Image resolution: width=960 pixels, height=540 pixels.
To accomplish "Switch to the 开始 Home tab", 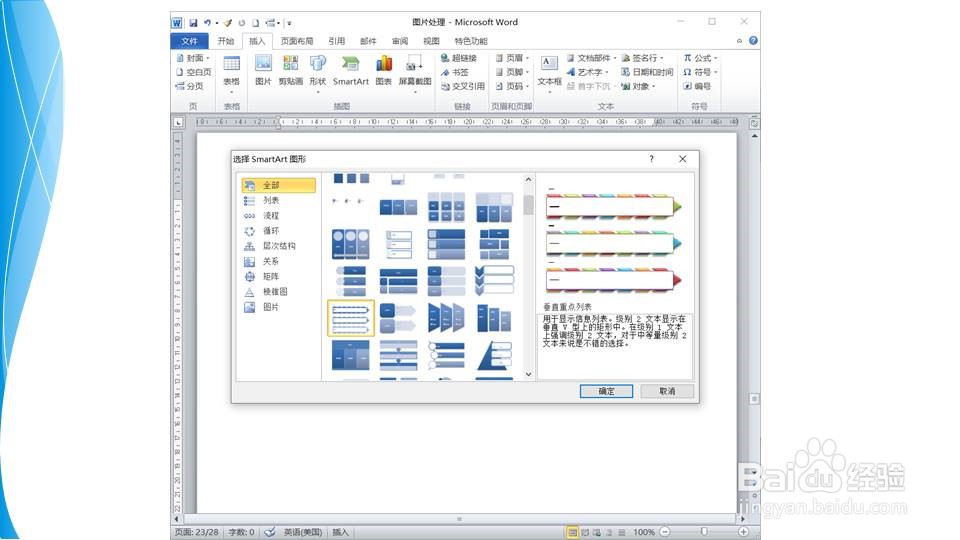I will point(225,41).
